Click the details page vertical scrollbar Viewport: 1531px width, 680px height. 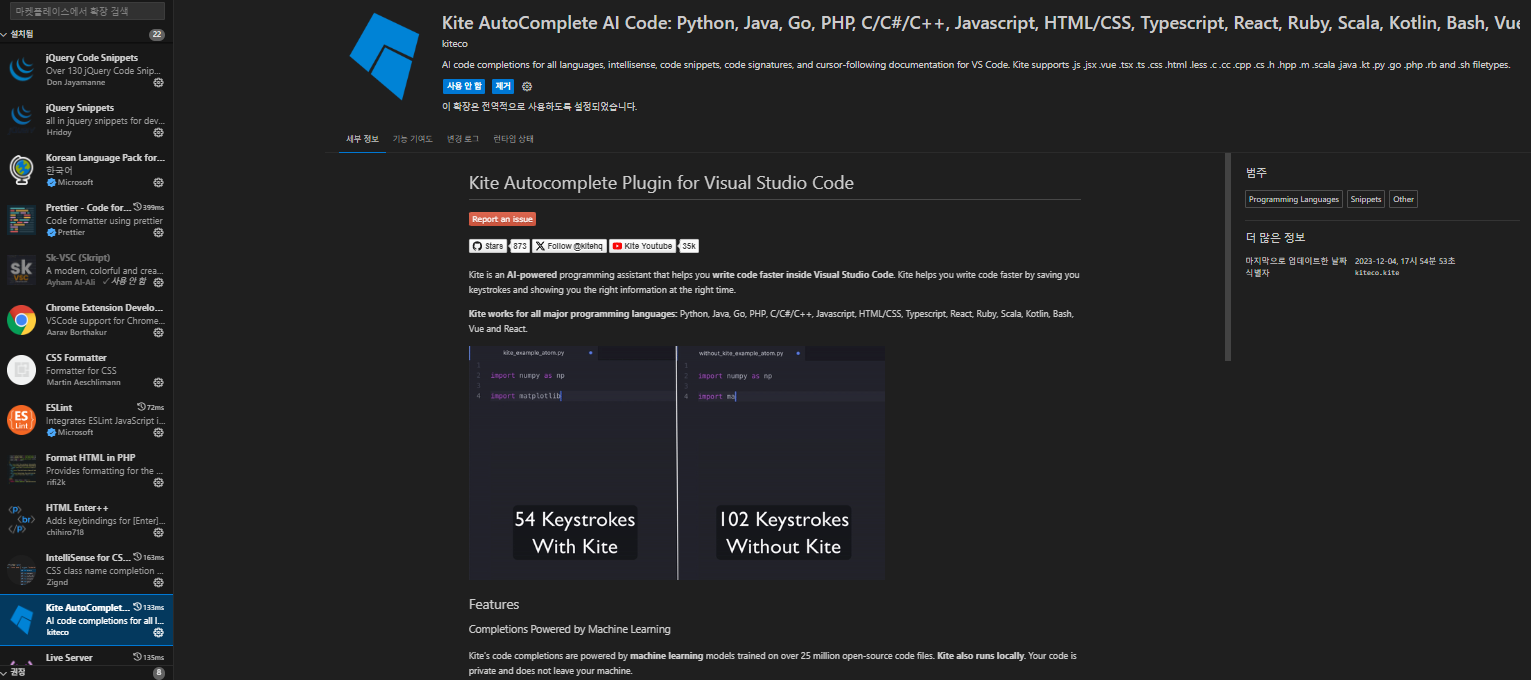coord(1227,257)
